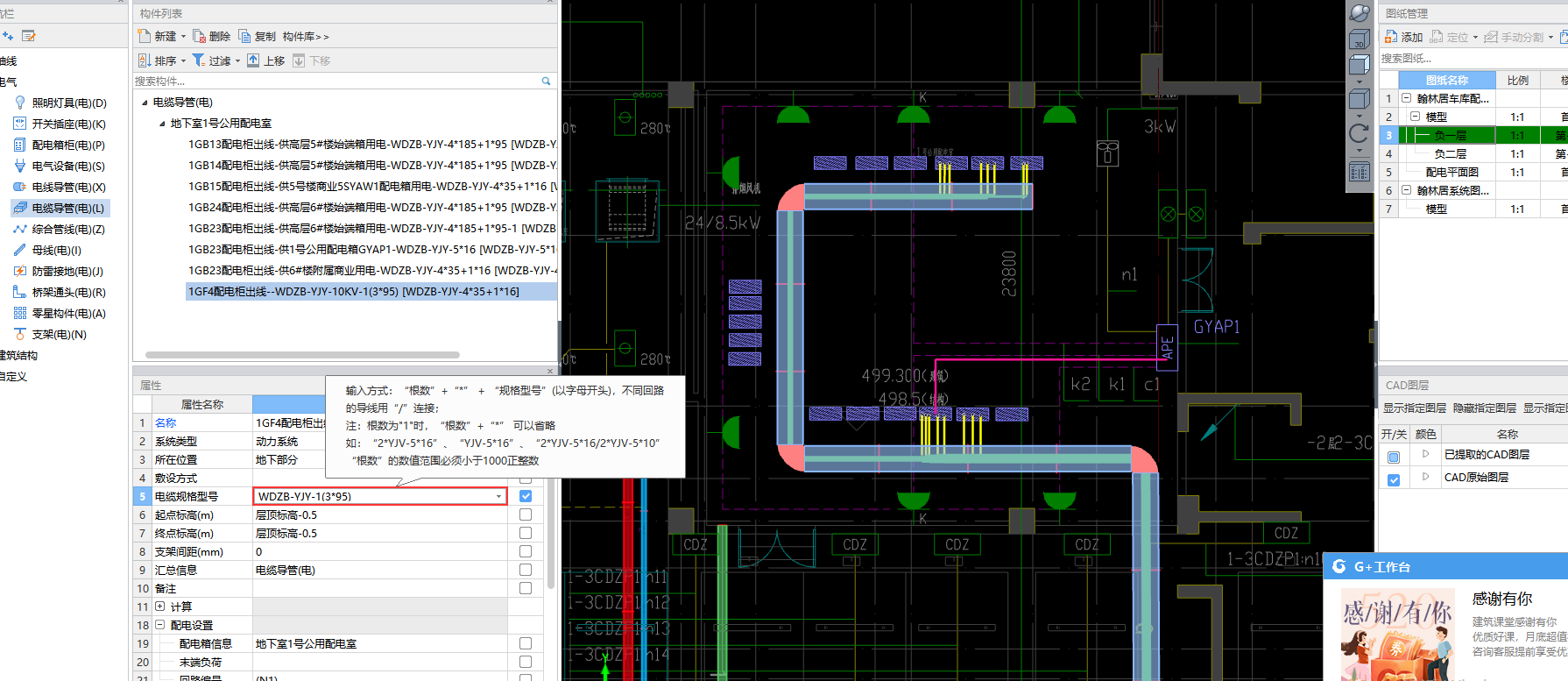Select the 电气设备(电)(S) plug icon
The width and height of the screenshot is (1568, 681).
tap(19, 166)
